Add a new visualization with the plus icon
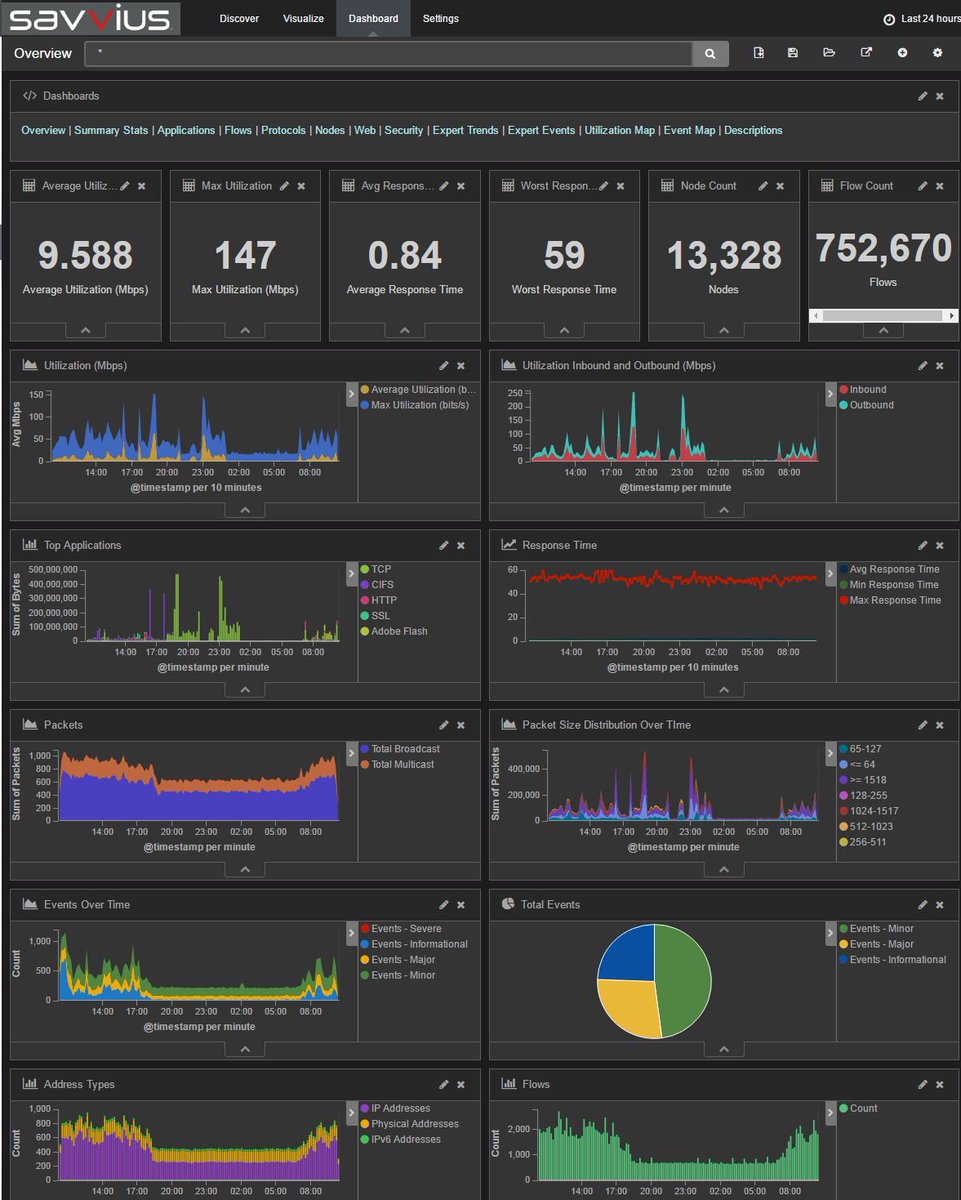 (899, 53)
